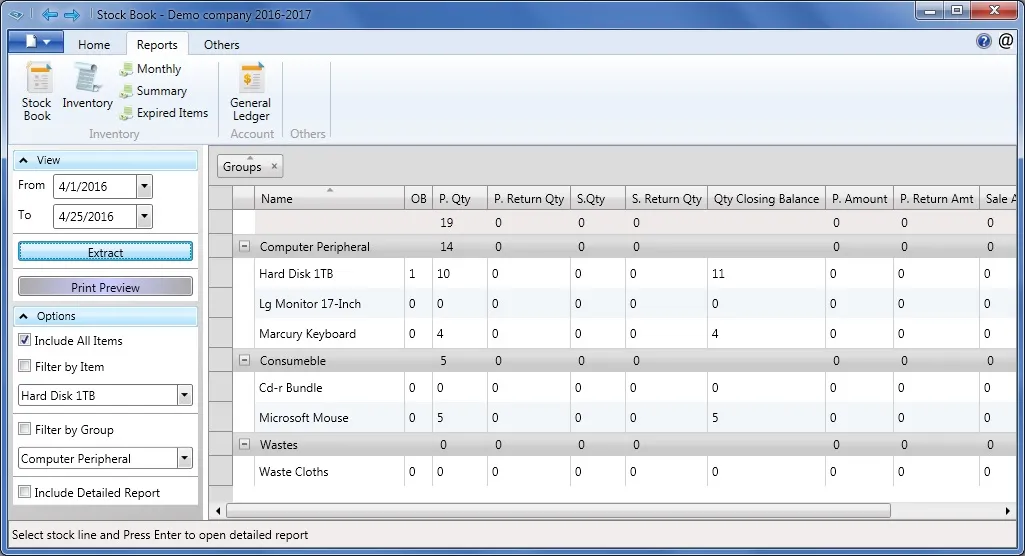Click the Consumeble group name

(x=292, y=361)
